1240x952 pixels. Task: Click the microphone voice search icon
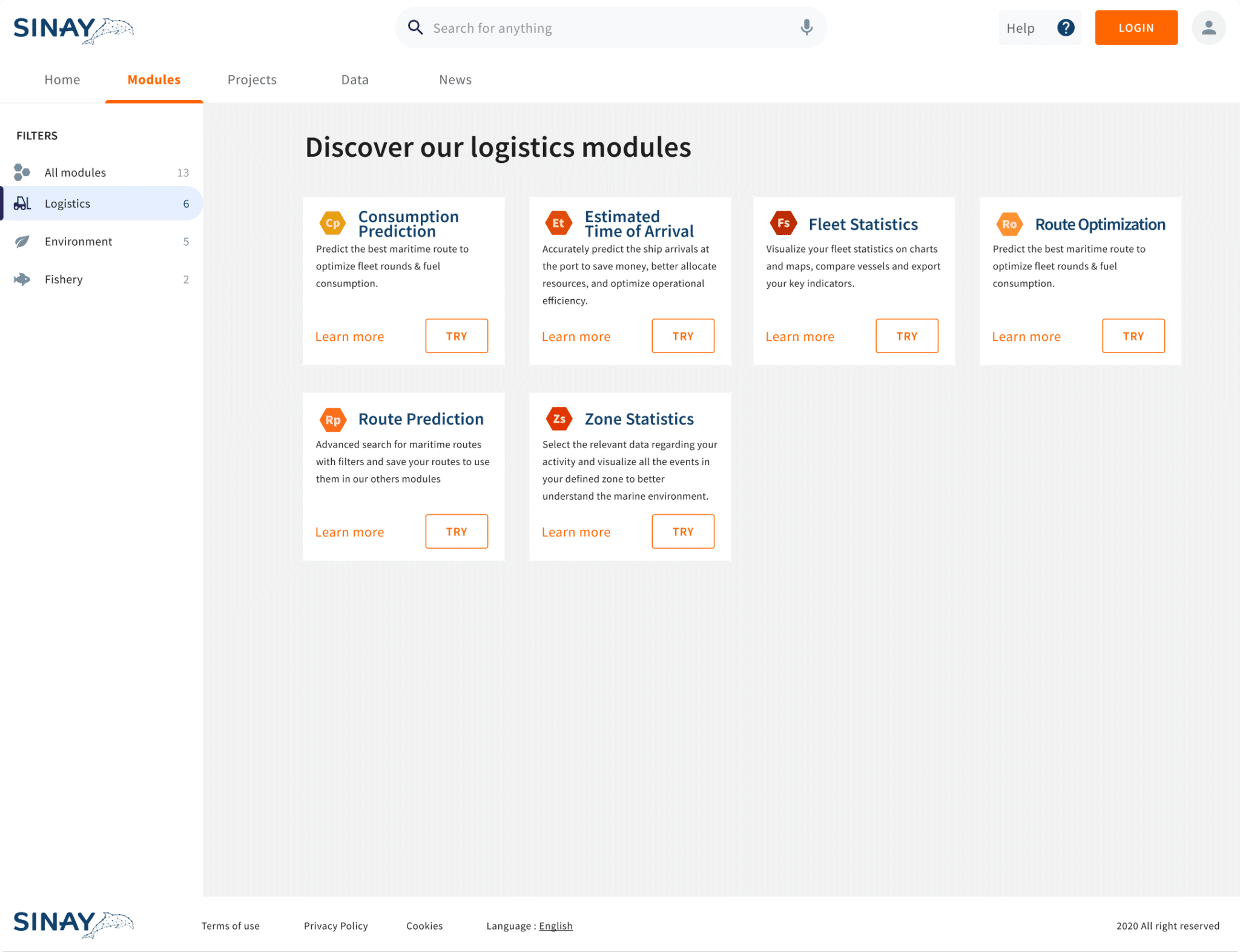click(x=806, y=27)
